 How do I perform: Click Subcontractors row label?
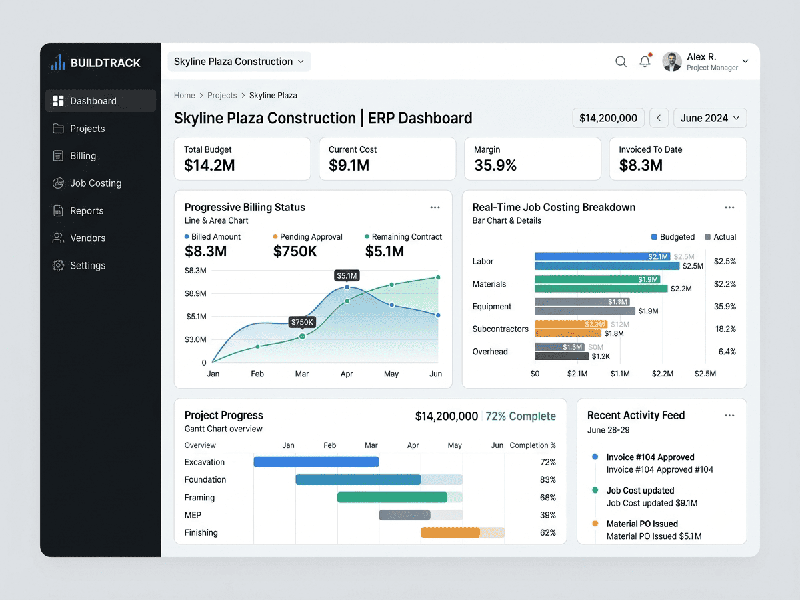501,329
